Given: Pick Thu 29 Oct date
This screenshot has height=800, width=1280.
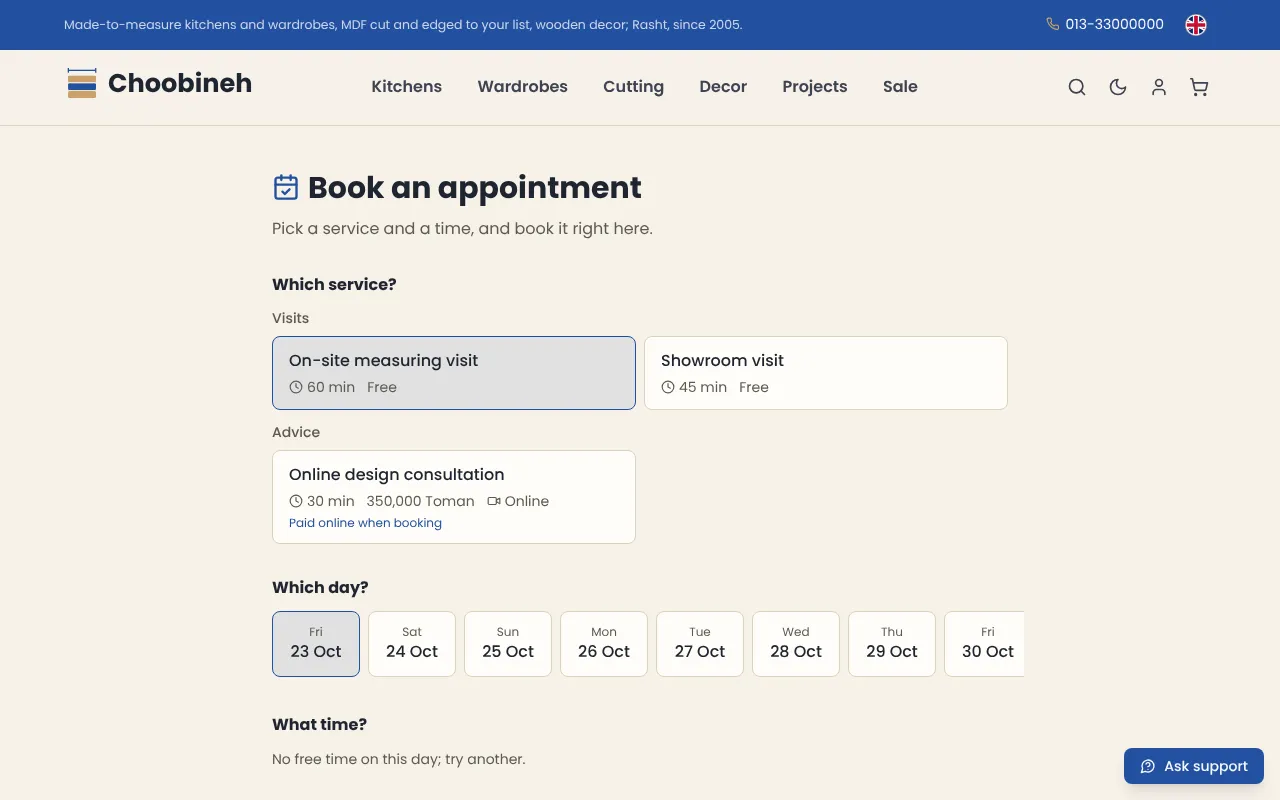Looking at the screenshot, I should [x=892, y=644].
